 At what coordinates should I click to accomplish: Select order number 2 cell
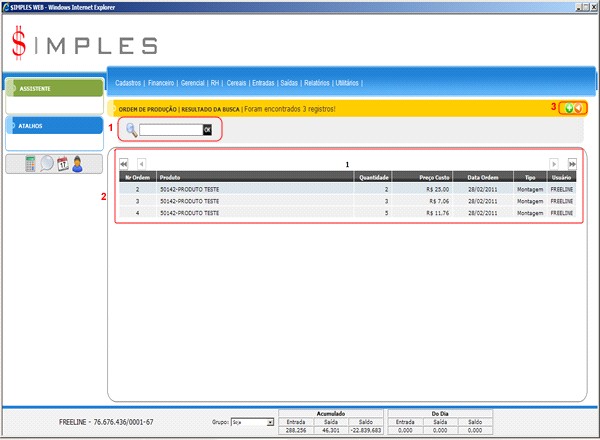click(137, 189)
